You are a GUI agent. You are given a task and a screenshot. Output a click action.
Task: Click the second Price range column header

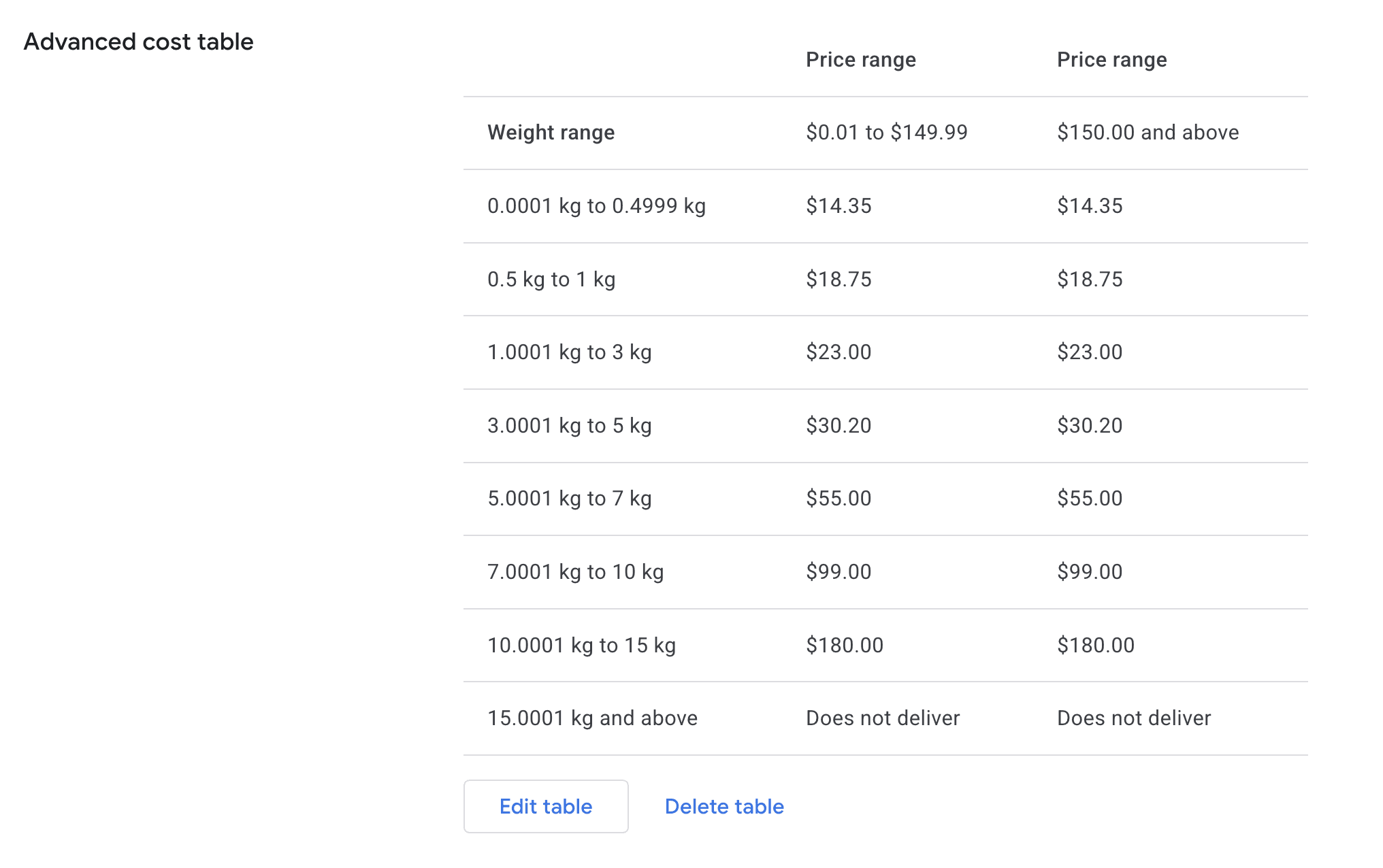[1111, 60]
